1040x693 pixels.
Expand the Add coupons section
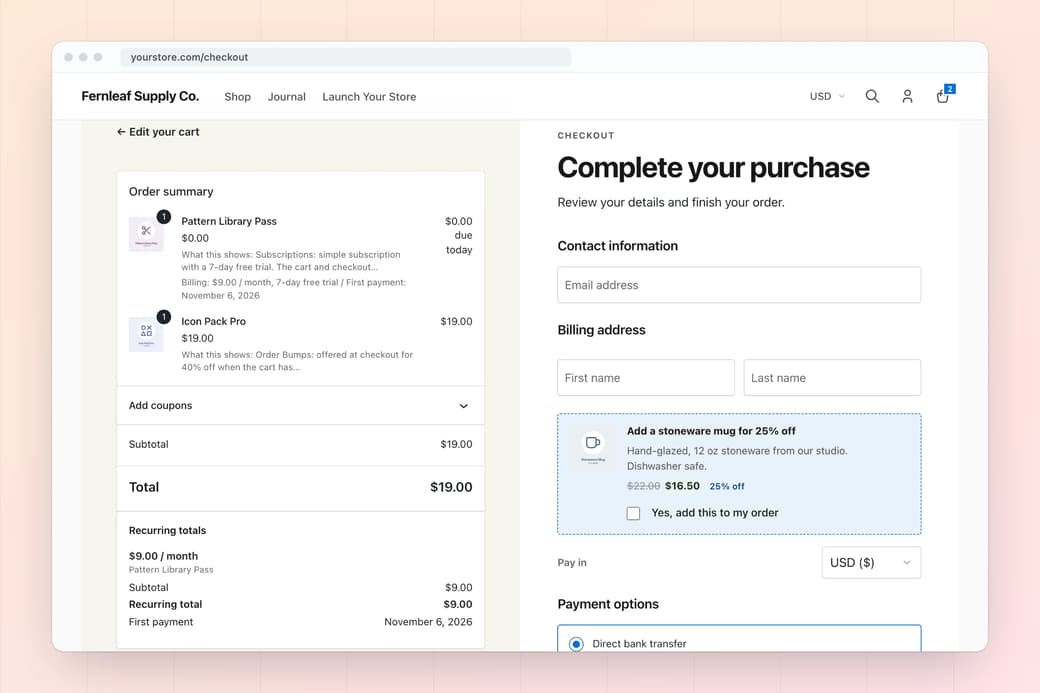pos(300,405)
